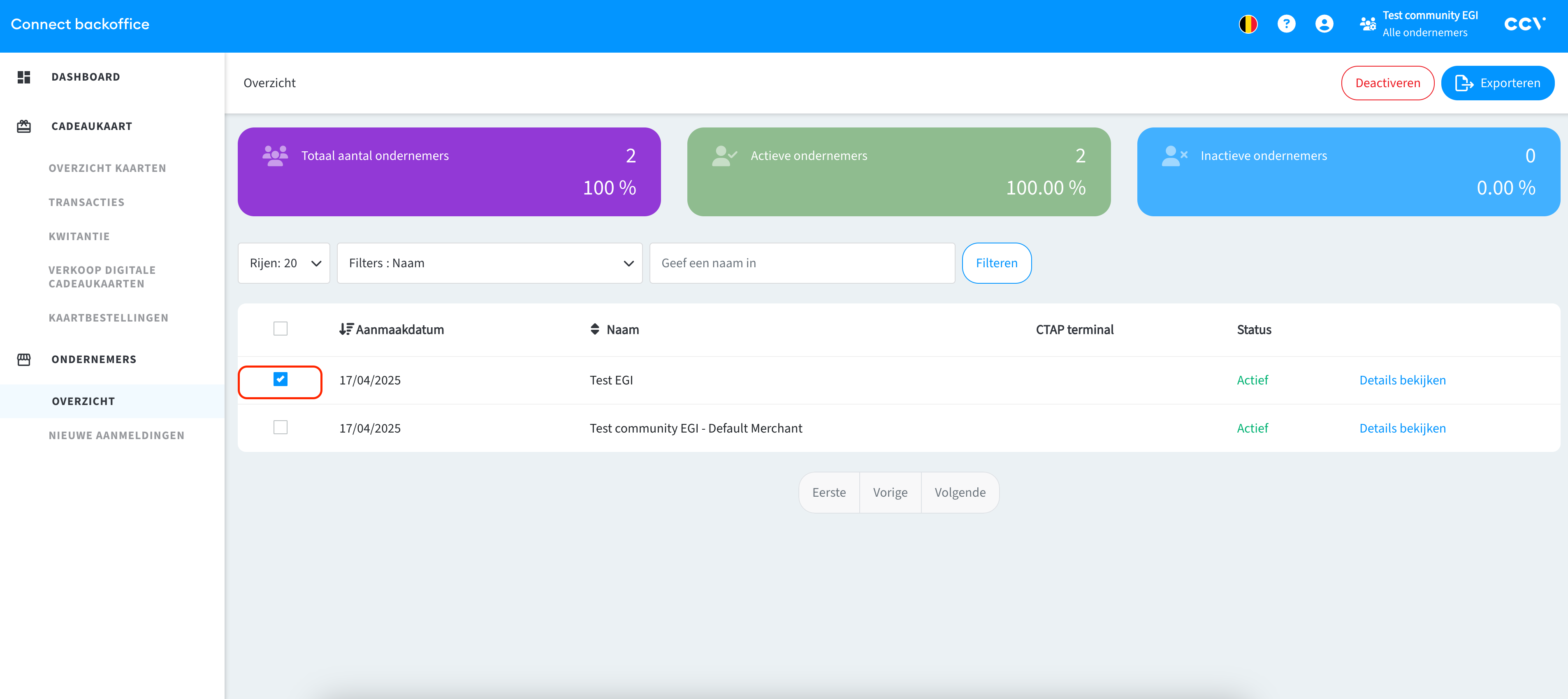
Task: Open the Rijen: 20 rows dropdown
Action: [284, 263]
